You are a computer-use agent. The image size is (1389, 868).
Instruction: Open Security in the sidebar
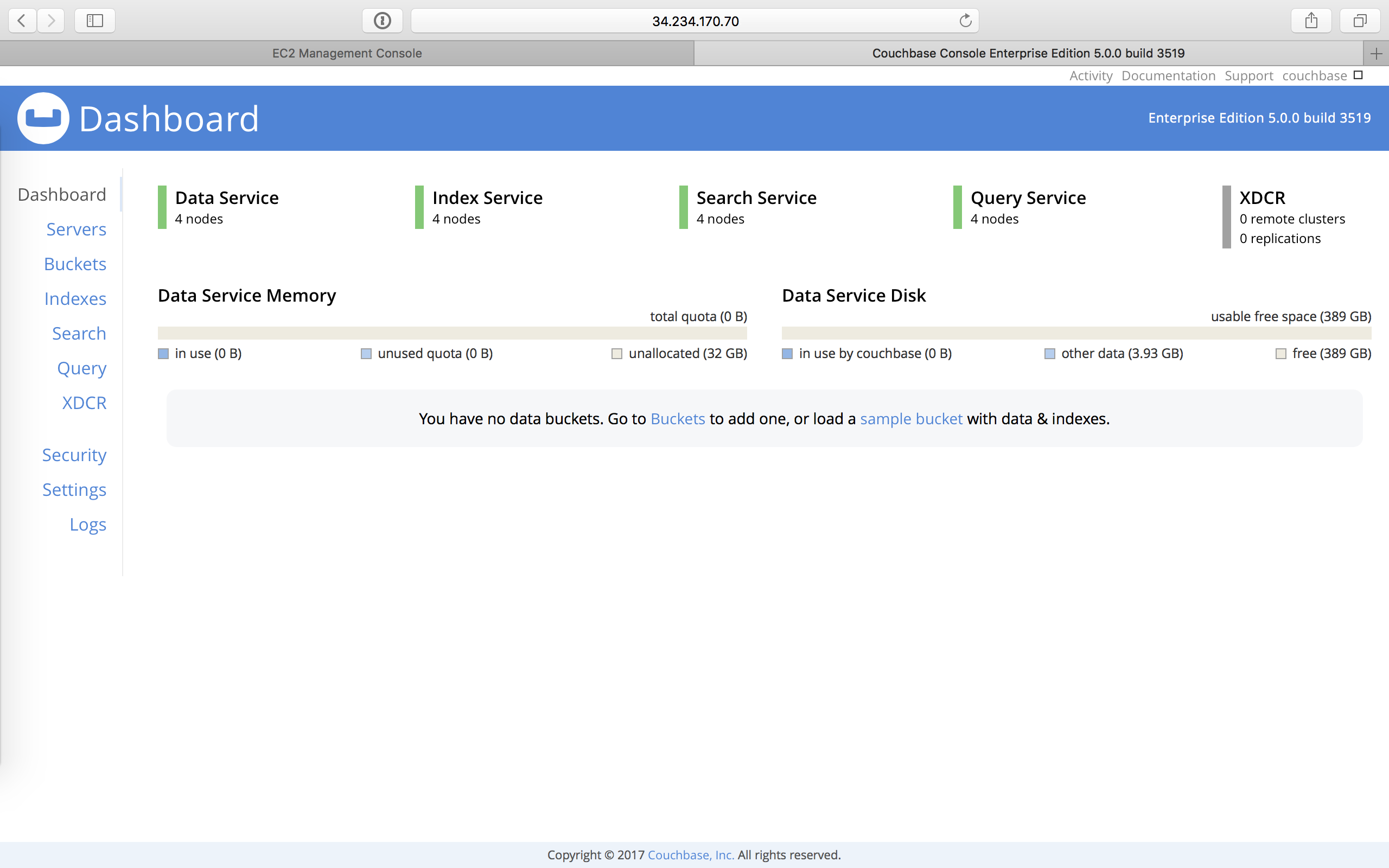coord(74,455)
